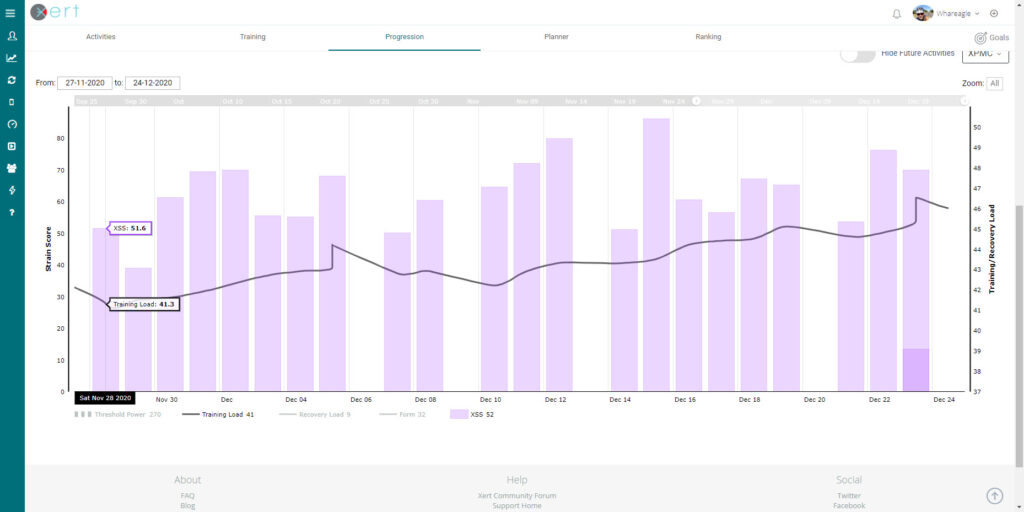Click the sync arrows icon in the sidebar
The height and width of the screenshot is (512, 1024).
click(11, 80)
